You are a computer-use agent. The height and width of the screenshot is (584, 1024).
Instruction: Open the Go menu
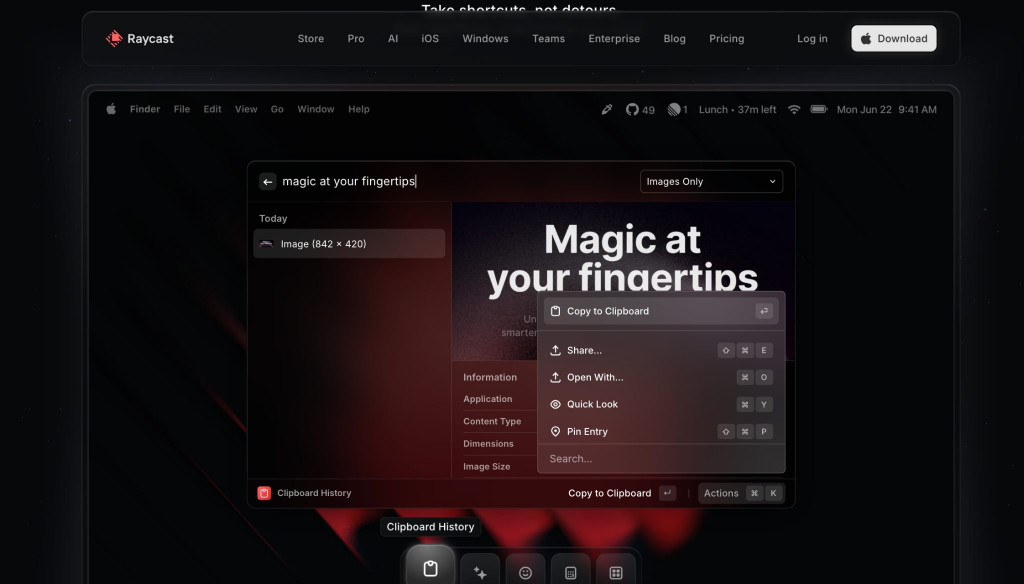click(277, 109)
